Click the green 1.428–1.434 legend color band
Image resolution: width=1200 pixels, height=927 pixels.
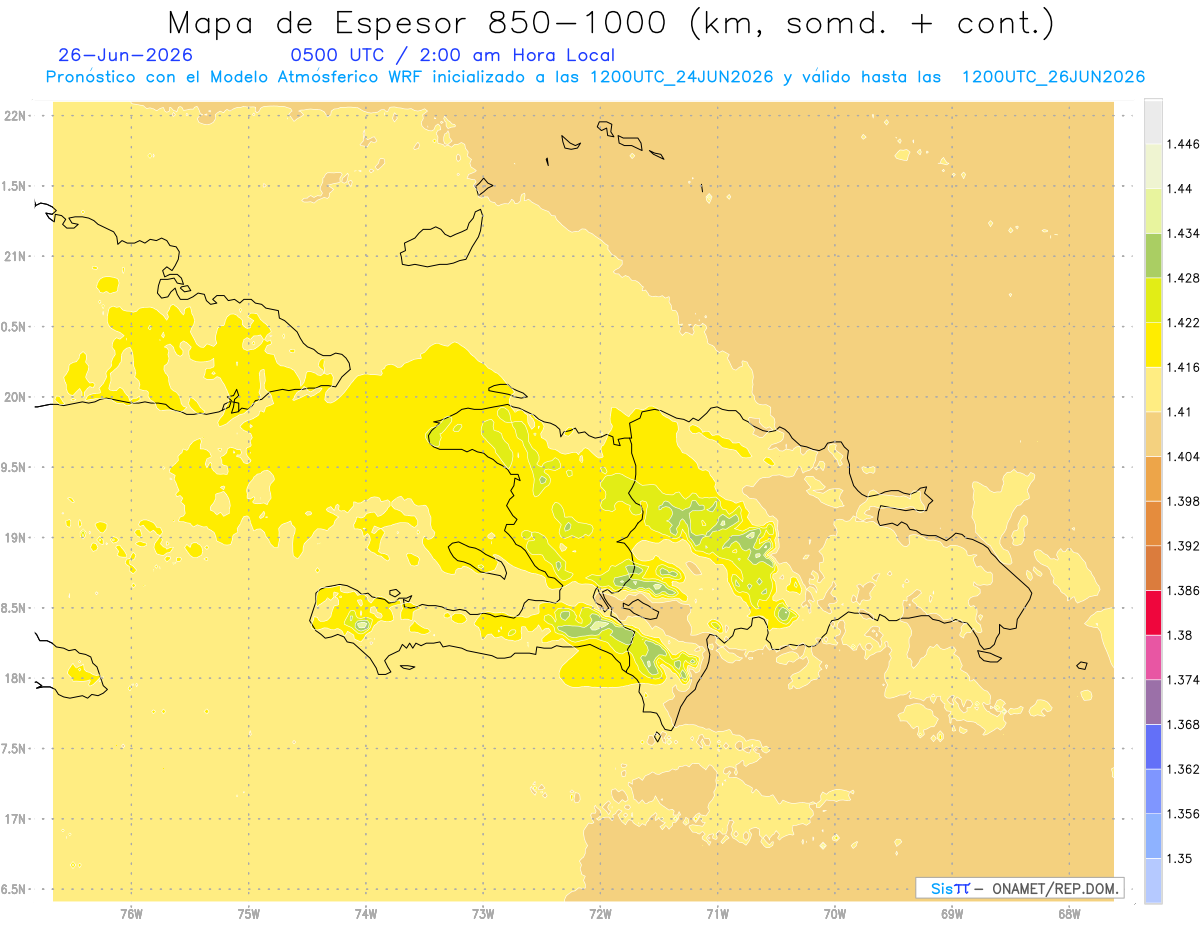coord(1153,255)
